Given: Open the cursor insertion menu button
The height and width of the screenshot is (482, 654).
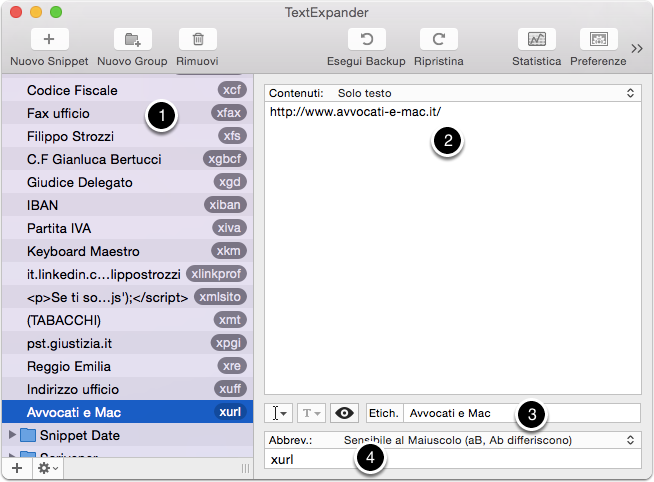Looking at the screenshot, I should click(x=279, y=413).
